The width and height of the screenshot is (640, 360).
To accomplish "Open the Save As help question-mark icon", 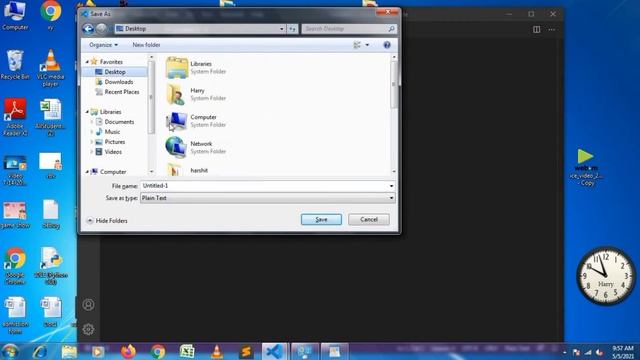I will click(387, 45).
